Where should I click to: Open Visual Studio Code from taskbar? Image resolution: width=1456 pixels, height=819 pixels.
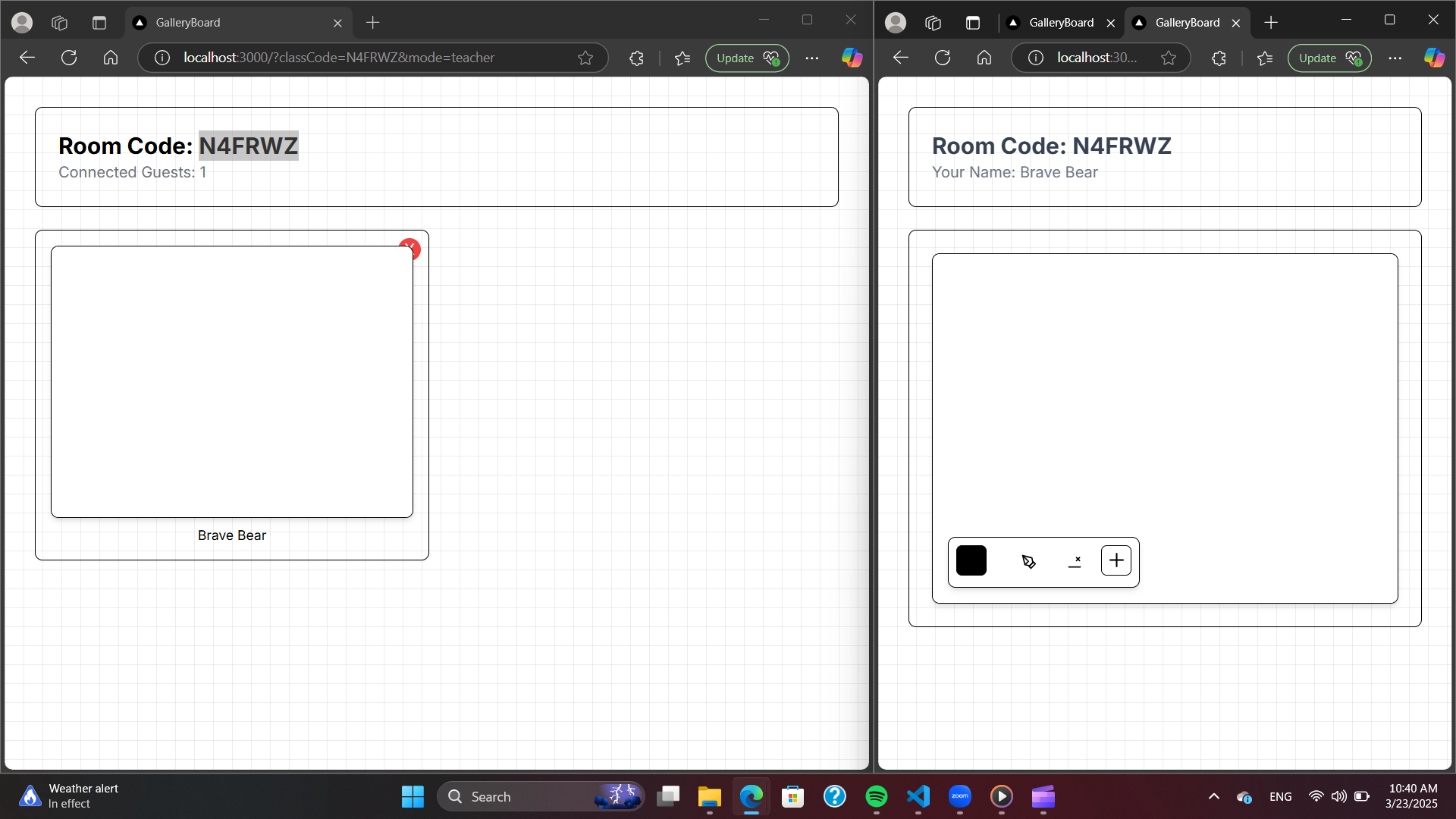pos(918,796)
